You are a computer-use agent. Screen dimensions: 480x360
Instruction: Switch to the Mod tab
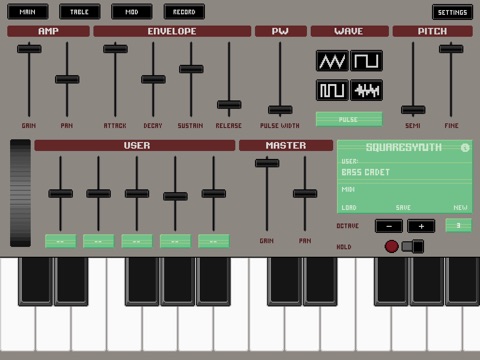tap(132, 12)
